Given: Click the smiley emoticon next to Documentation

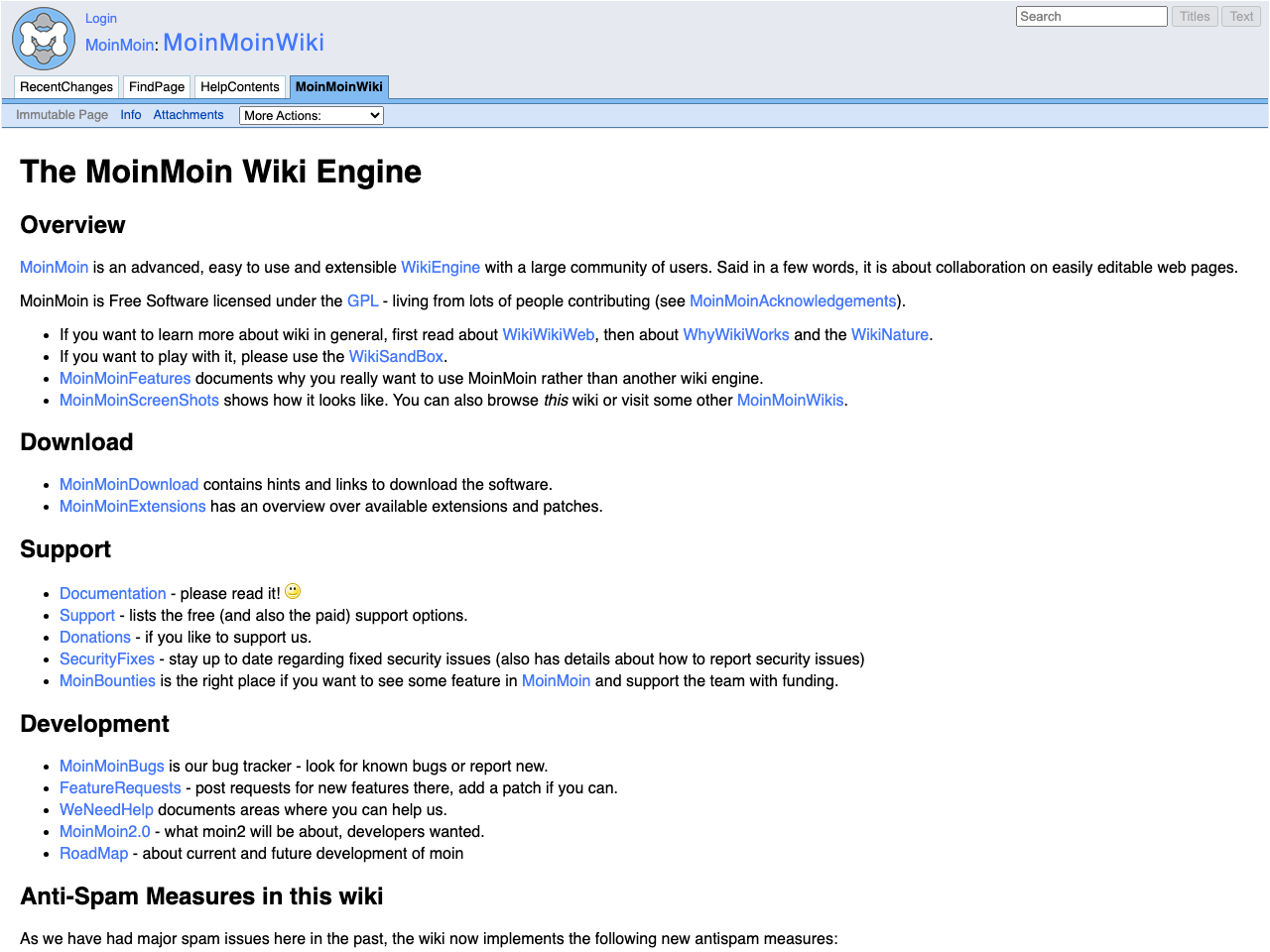Looking at the screenshot, I should (293, 591).
